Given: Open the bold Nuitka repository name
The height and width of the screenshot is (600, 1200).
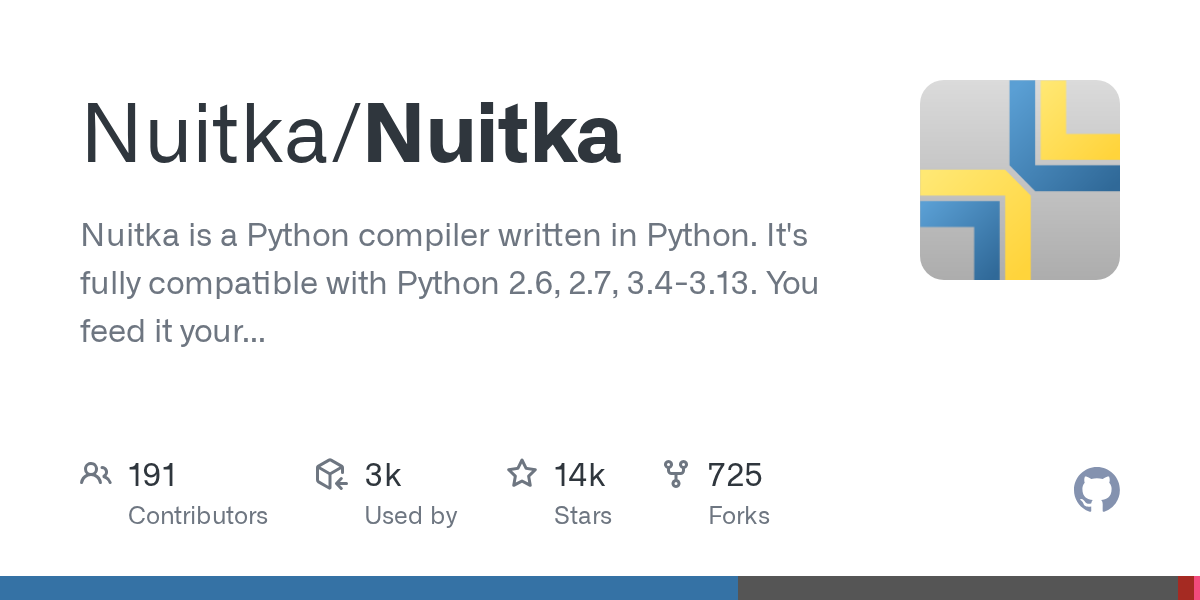Looking at the screenshot, I should [x=492, y=135].
